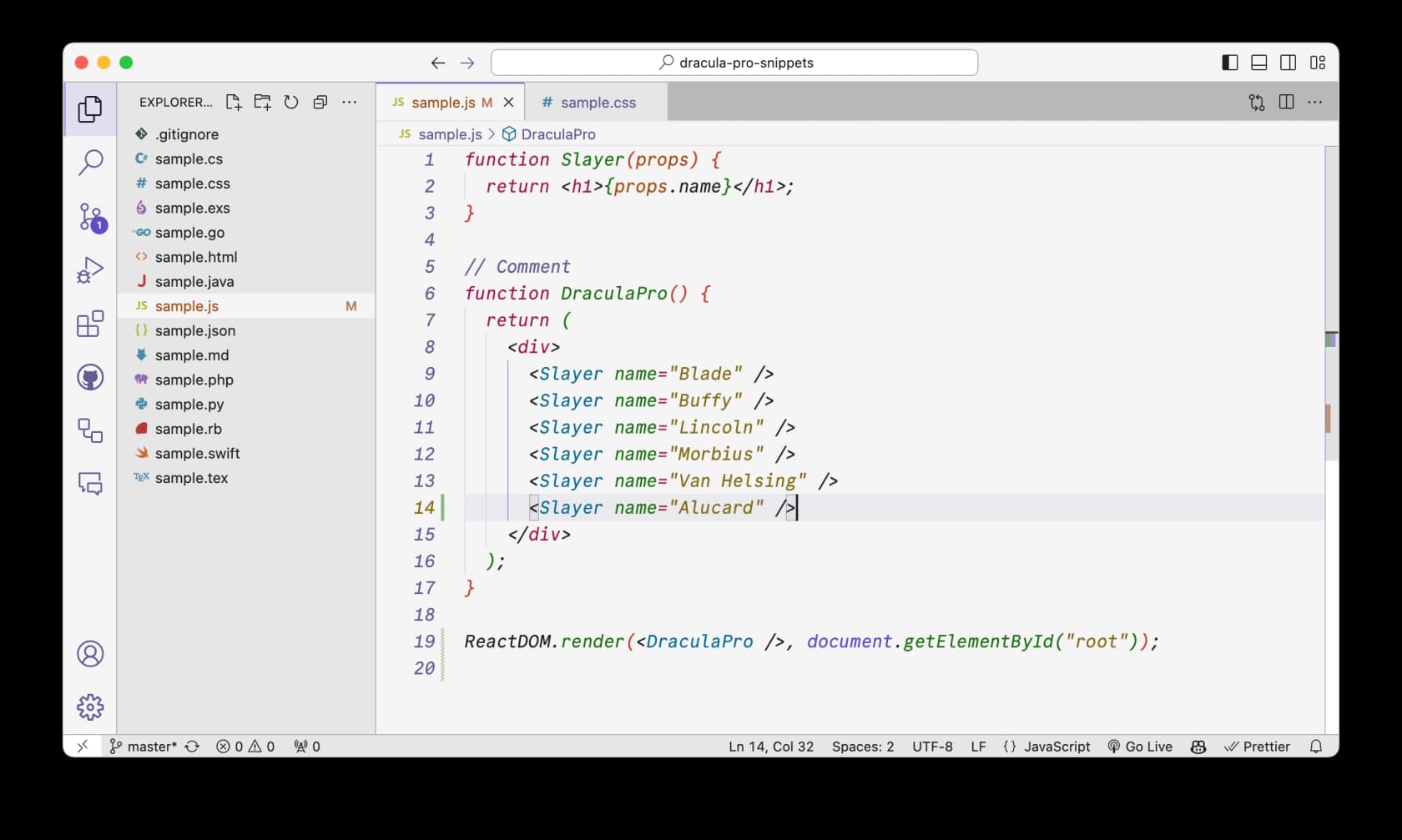Create a New File in Explorer

pyautogui.click(x=234, y=102)
